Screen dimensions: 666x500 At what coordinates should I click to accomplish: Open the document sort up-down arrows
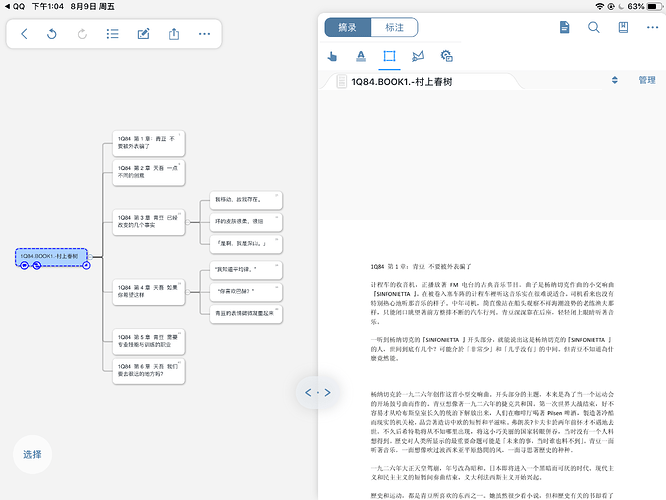615,80
